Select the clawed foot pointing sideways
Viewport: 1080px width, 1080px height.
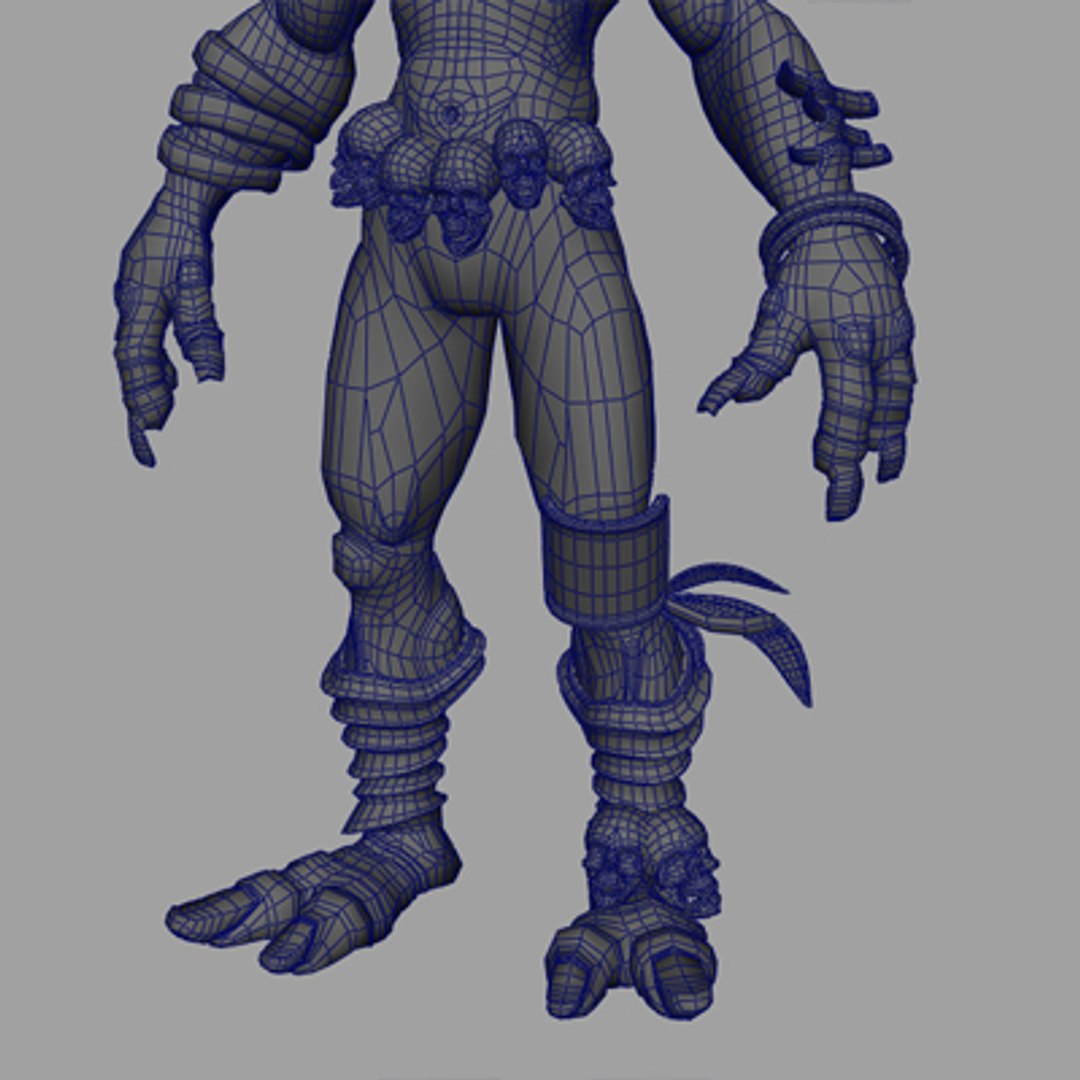313,895
